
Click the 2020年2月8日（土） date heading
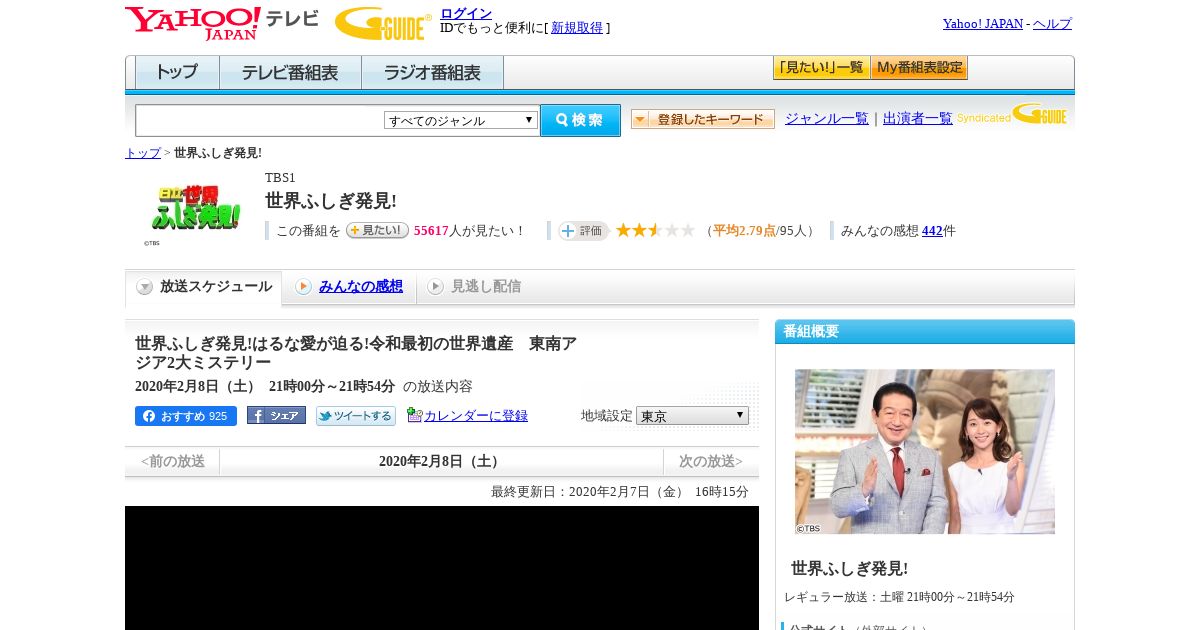pyautogui.click(x=441, y=461)
